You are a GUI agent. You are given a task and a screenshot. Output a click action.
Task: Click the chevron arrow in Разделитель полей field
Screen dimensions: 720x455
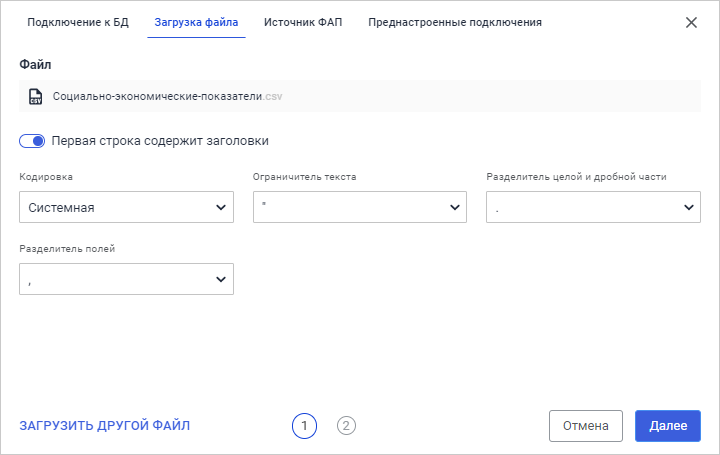pos(221,279)
